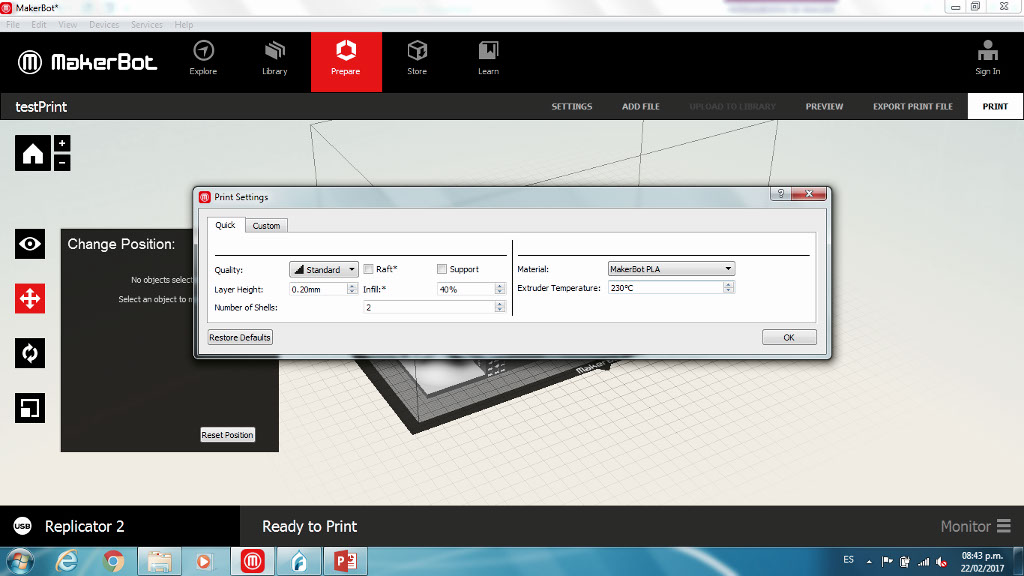Open the MakerBot Store
The image size is (1024, 576).
pos(417,59)
